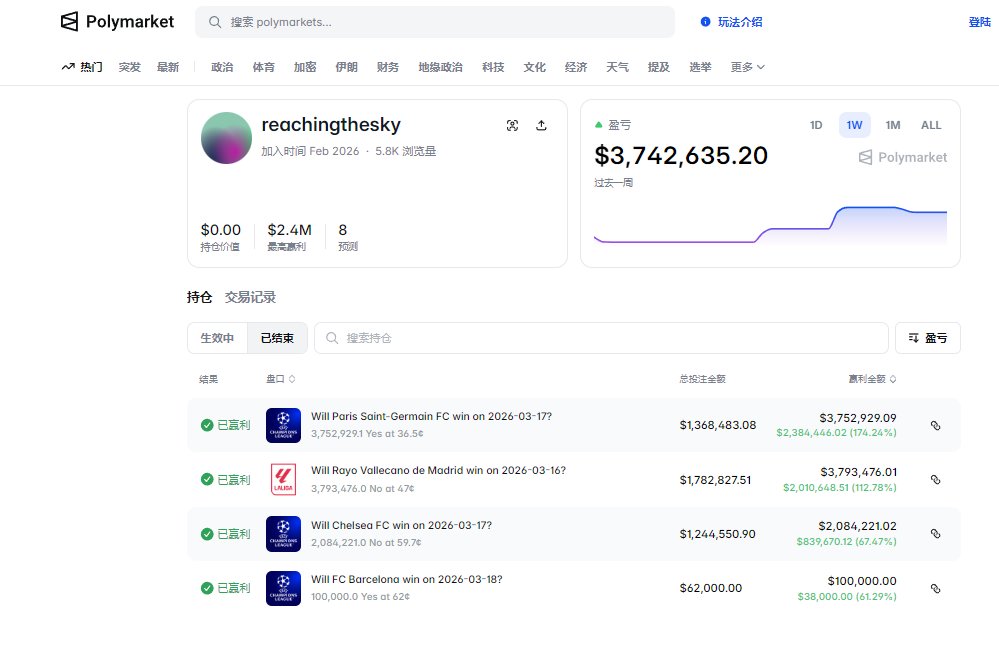Go to 选举 category
The width and height of the screenshot is (999, 648).
(700, 67)
